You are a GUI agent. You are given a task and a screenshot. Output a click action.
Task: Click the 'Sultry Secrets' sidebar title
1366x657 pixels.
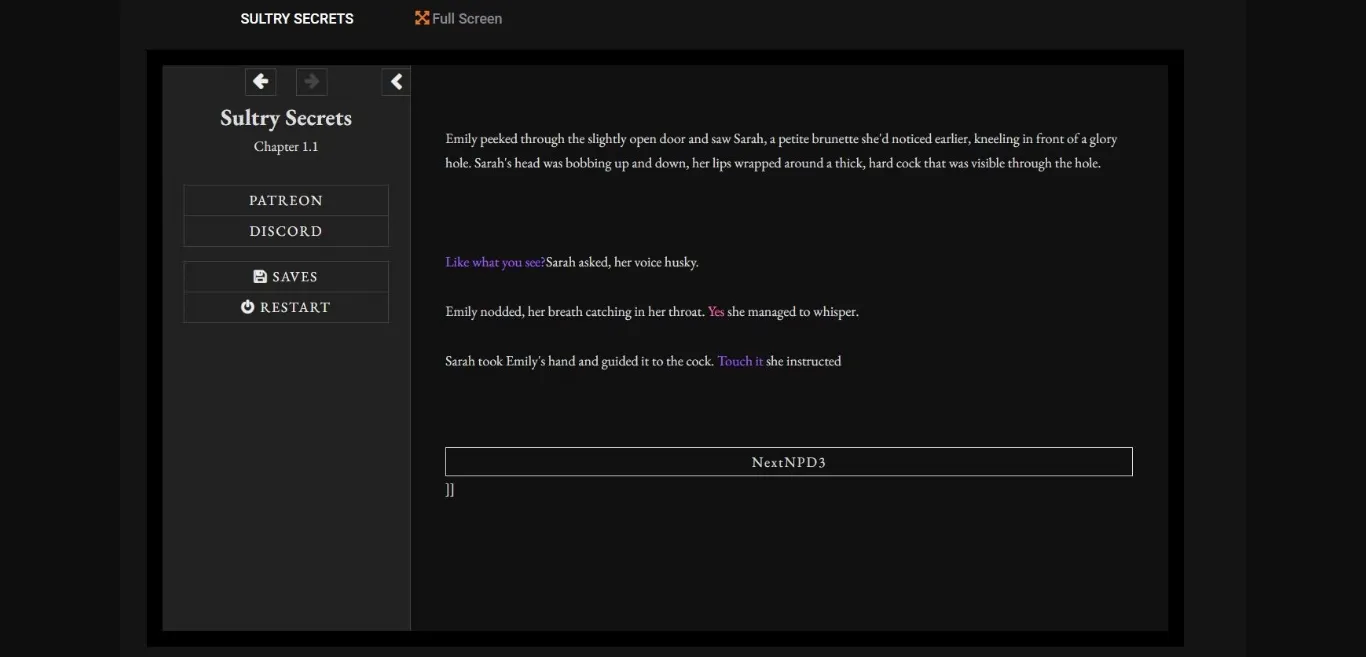coord(285,117)
